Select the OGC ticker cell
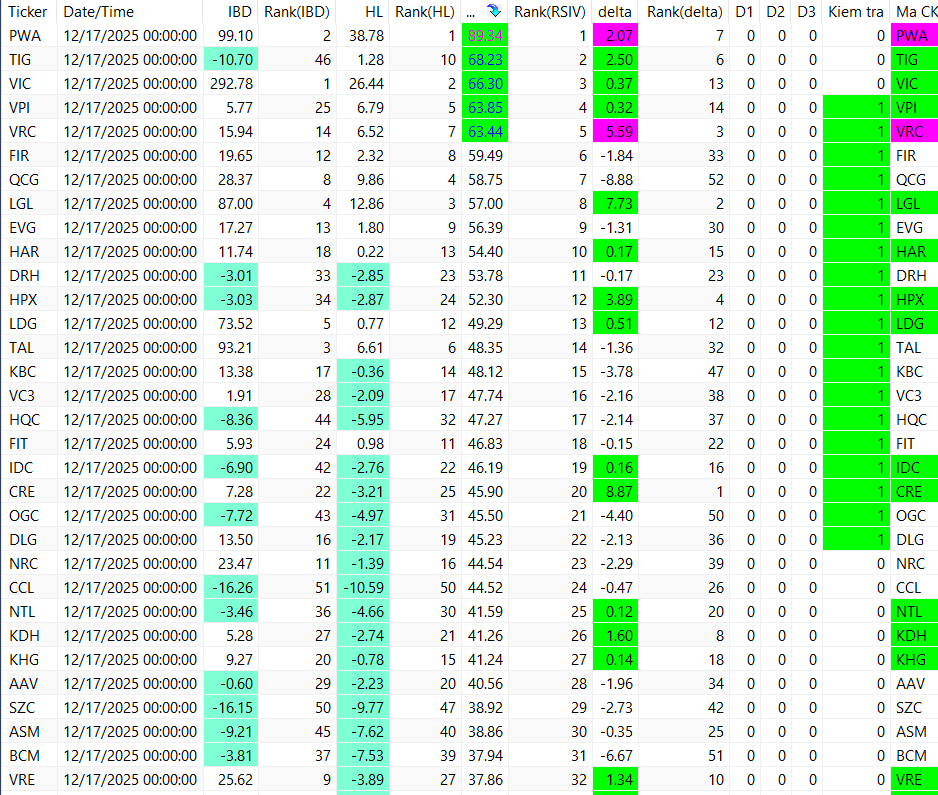 pyautogui.click(x=30, y=516)
